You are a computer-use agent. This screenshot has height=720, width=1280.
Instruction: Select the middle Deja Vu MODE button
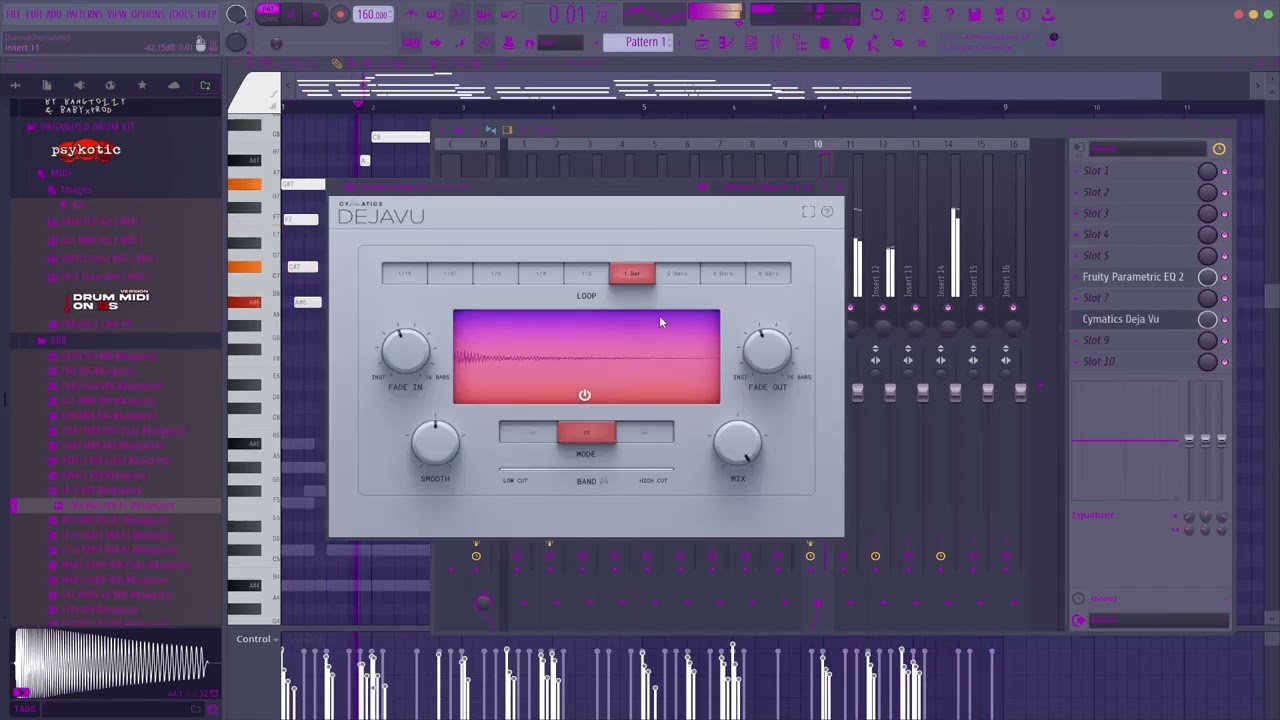586,433
